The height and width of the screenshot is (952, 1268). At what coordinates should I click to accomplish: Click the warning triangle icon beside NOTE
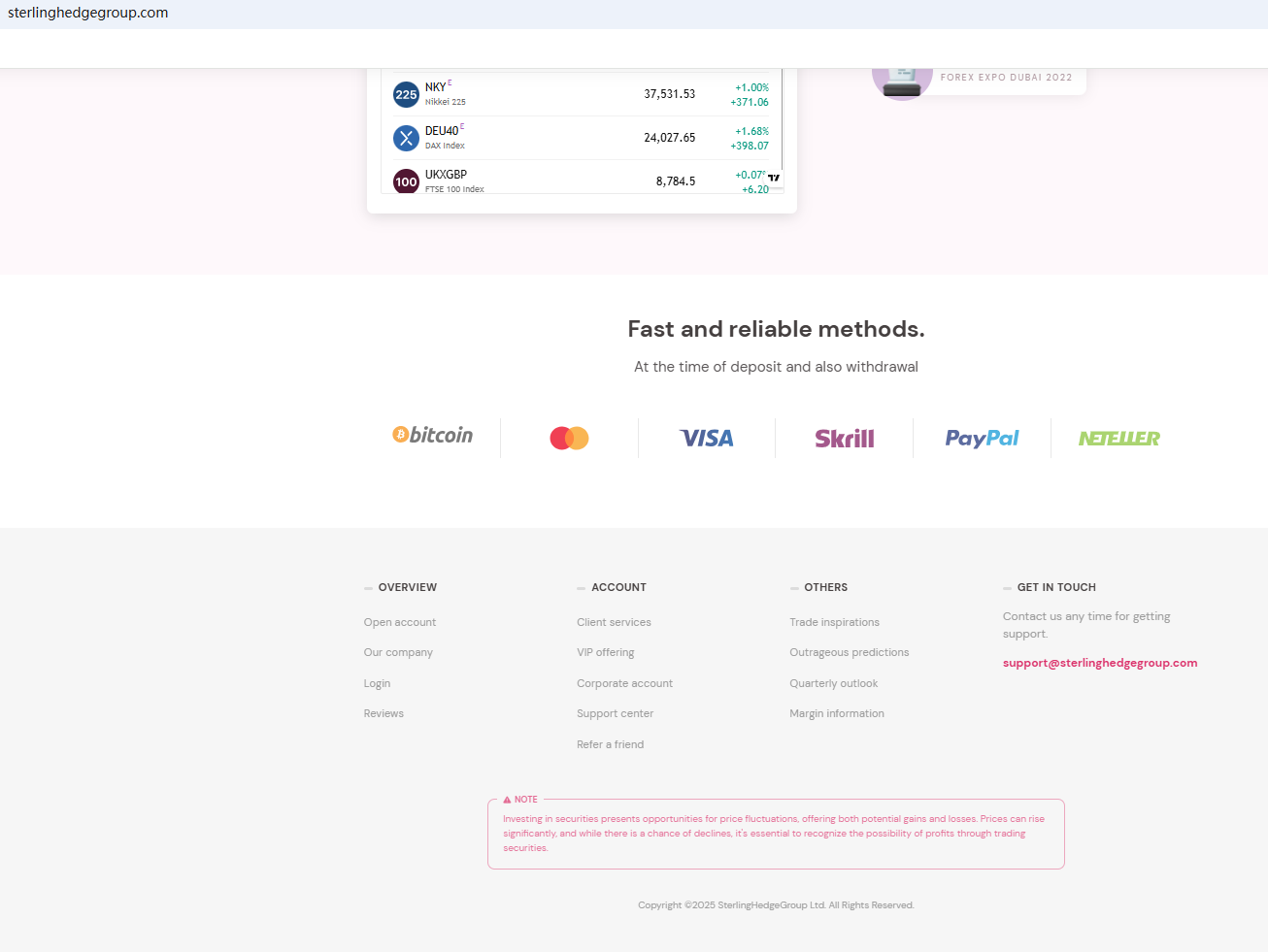tap(507, 800)
